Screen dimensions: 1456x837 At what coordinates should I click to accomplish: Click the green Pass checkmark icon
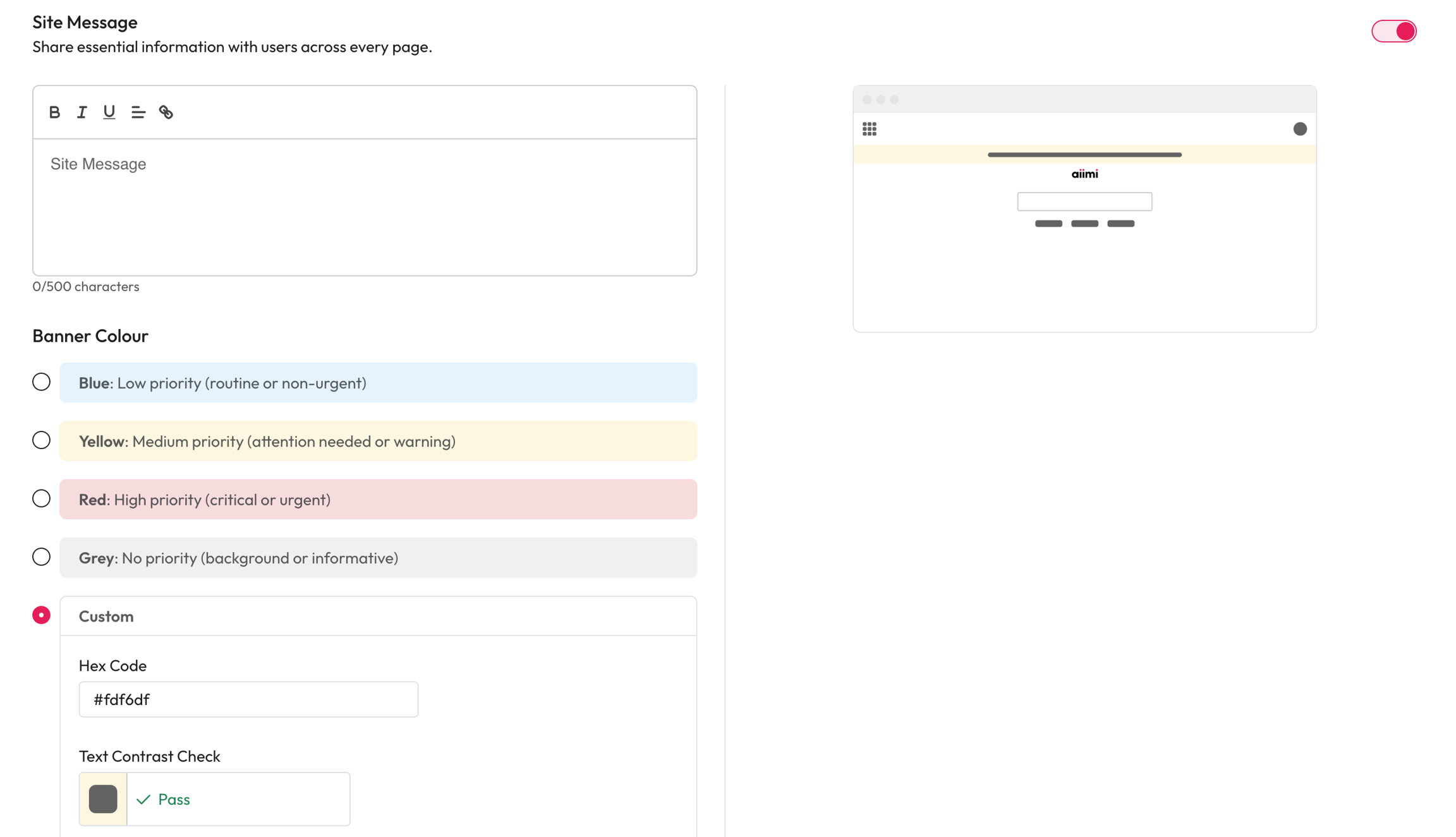click(x=143, y=800)
